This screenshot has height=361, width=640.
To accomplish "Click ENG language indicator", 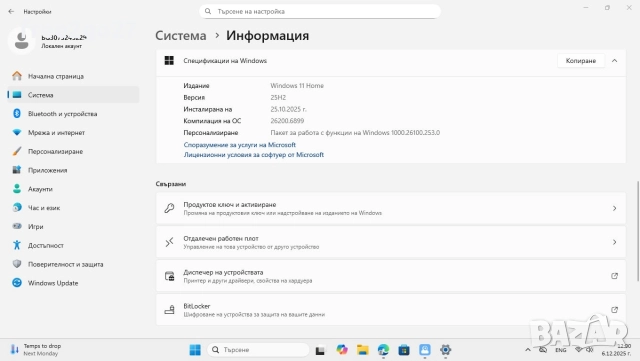I will pos(560,350).
